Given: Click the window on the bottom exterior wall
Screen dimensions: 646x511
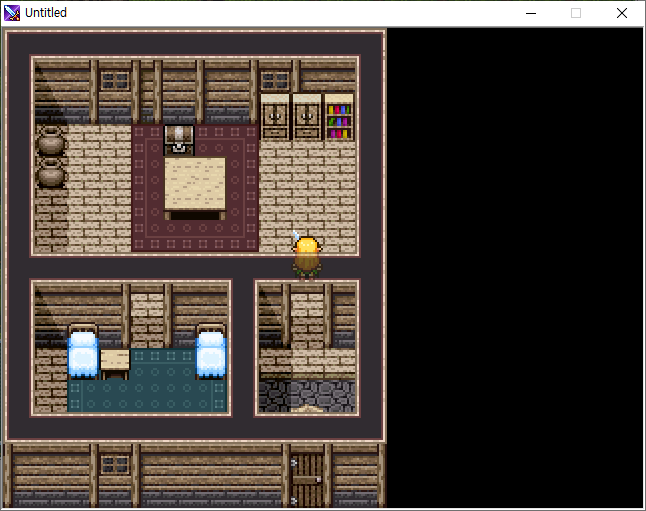Looking at the screenshot, I should pyautogui.click(x=115, y=464).
